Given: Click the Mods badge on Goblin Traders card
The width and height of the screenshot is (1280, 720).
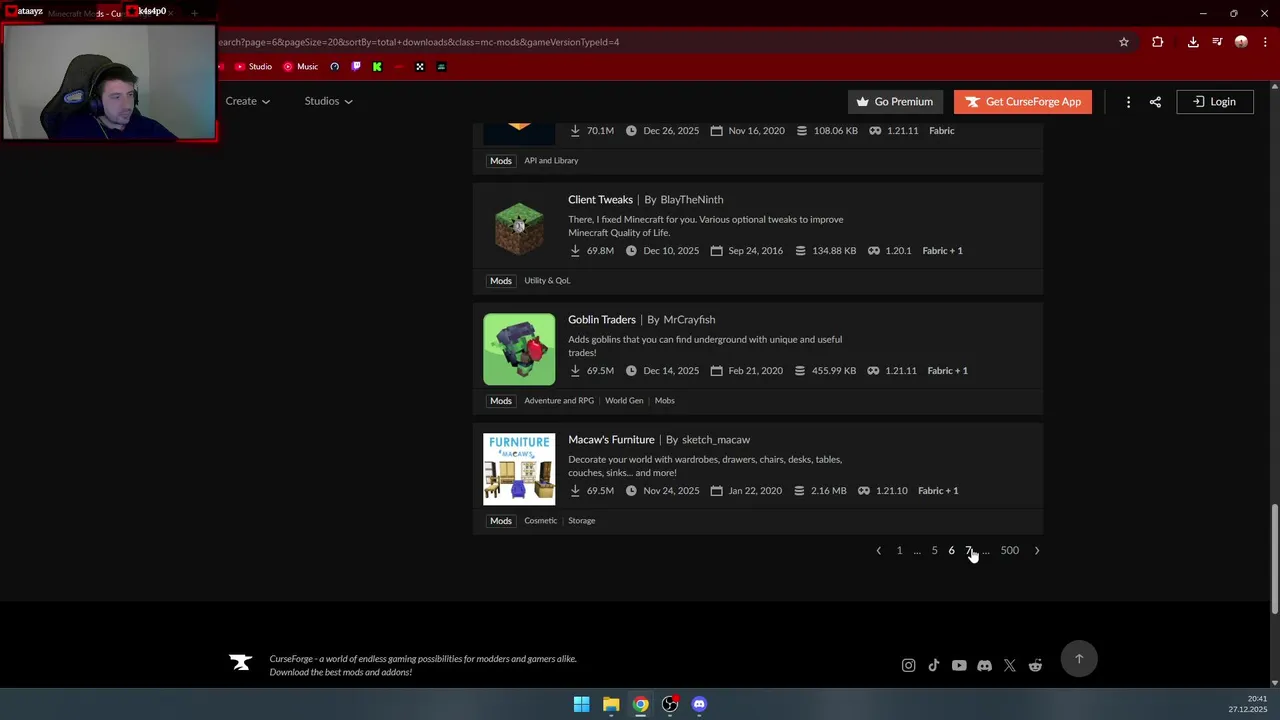Looking at the screenshot, I should click(x=501, y=401).
